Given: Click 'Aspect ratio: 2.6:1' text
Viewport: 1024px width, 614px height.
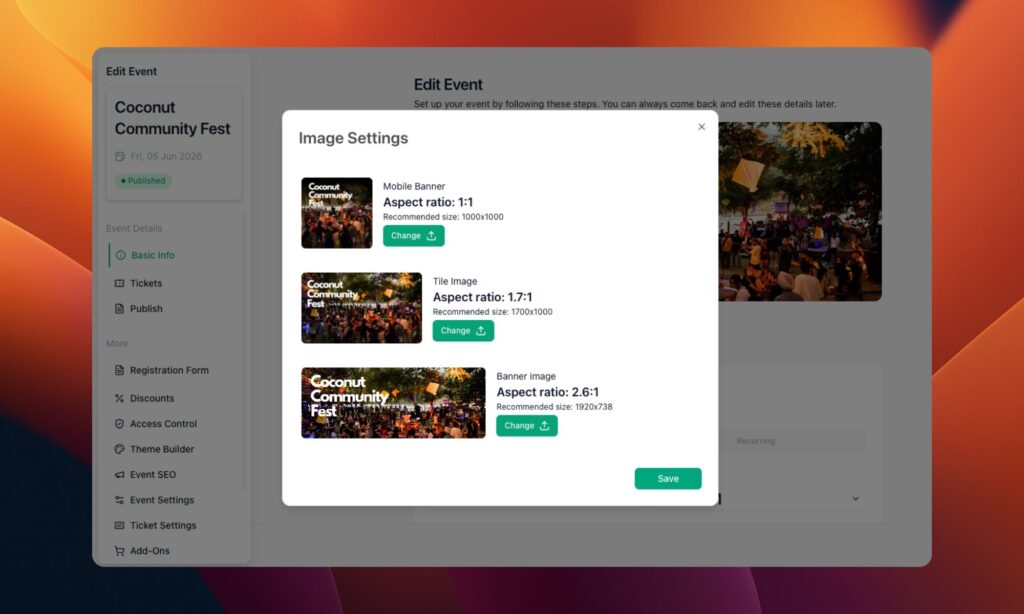Looking at the screenshot, I should (x=547, y=393).
